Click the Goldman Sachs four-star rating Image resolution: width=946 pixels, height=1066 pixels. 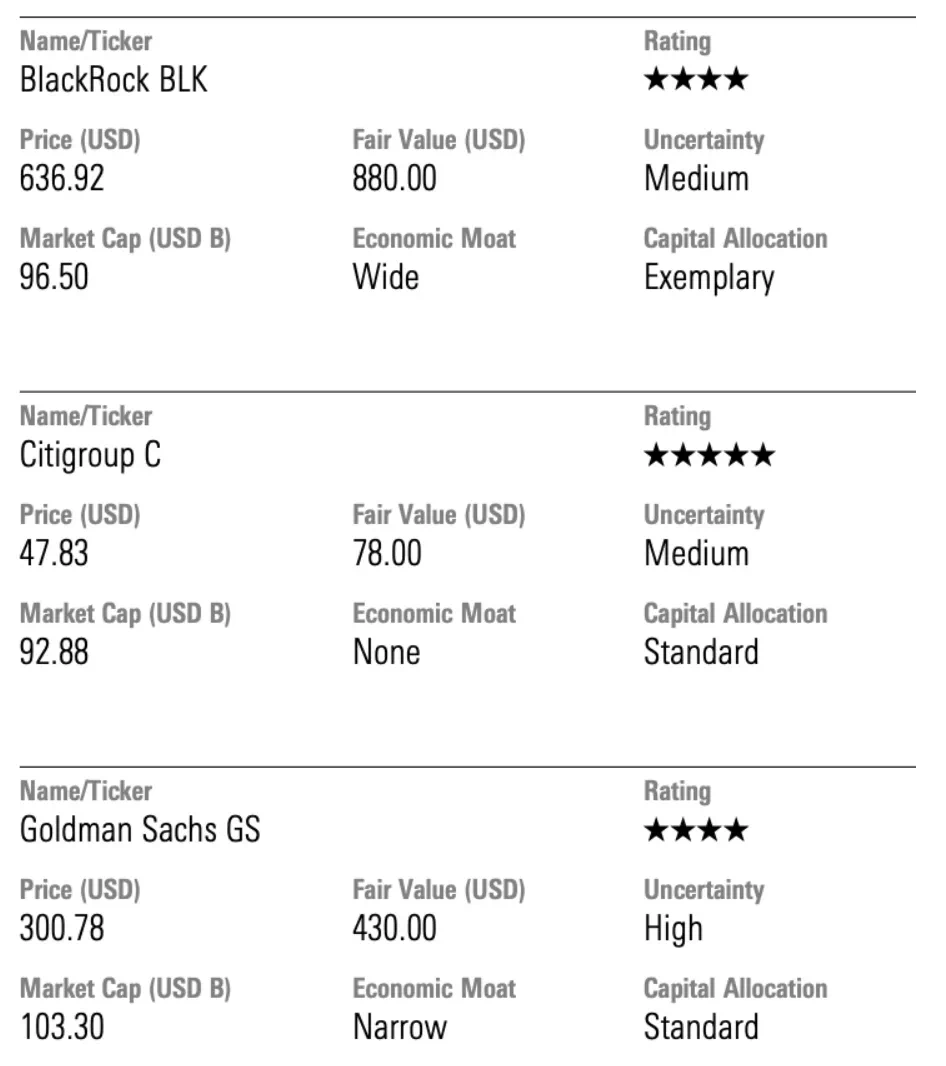[696, 829]
